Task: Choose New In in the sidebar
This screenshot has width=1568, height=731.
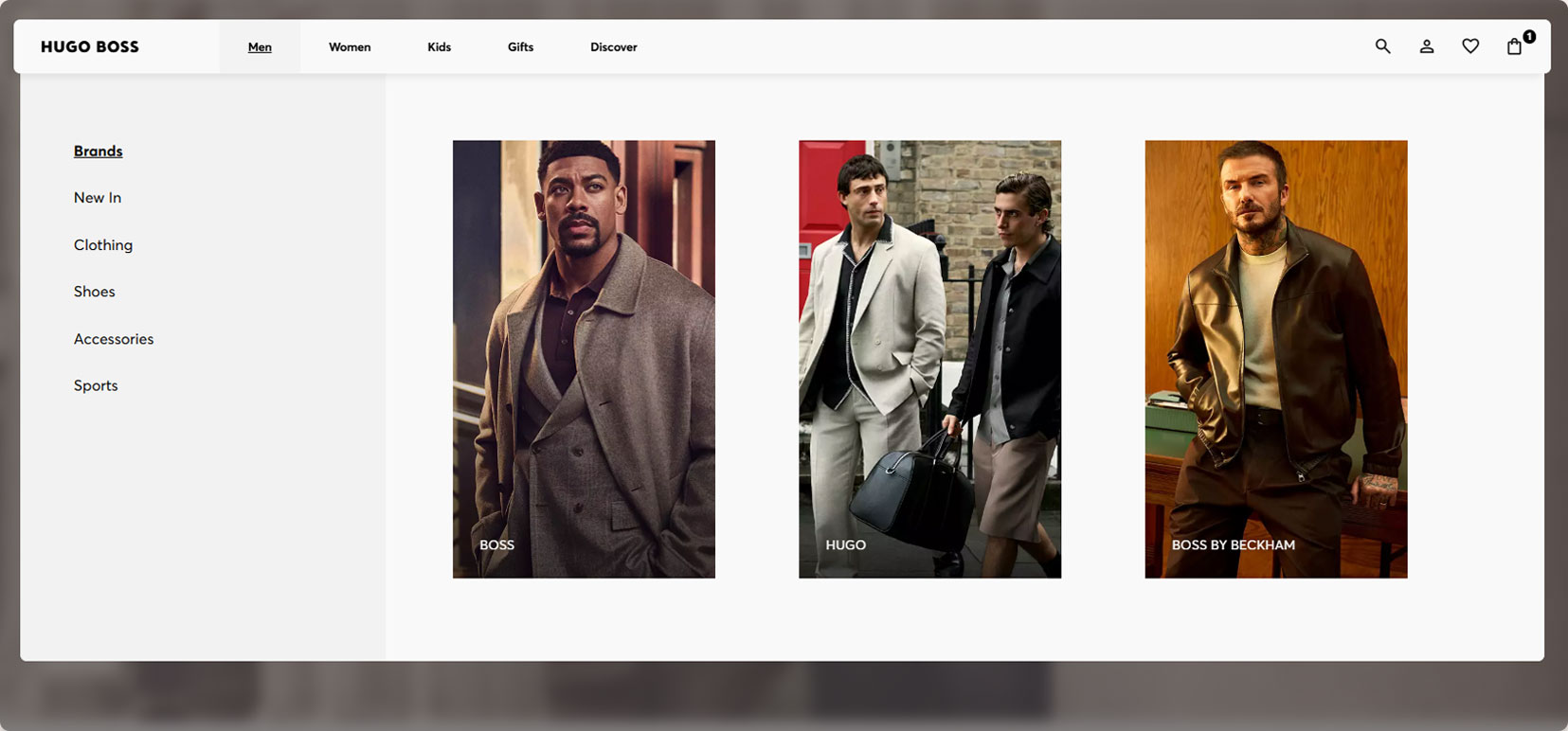Action: 98,198
